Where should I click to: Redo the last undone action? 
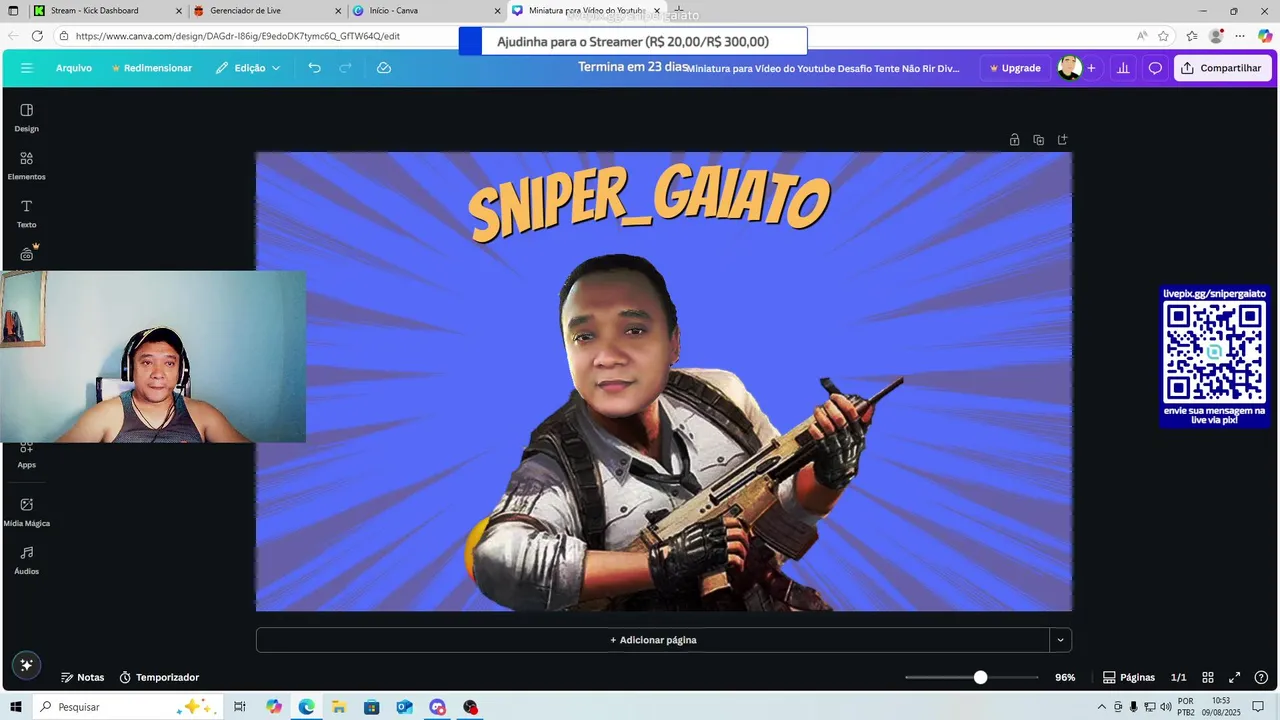coord(346,68)
